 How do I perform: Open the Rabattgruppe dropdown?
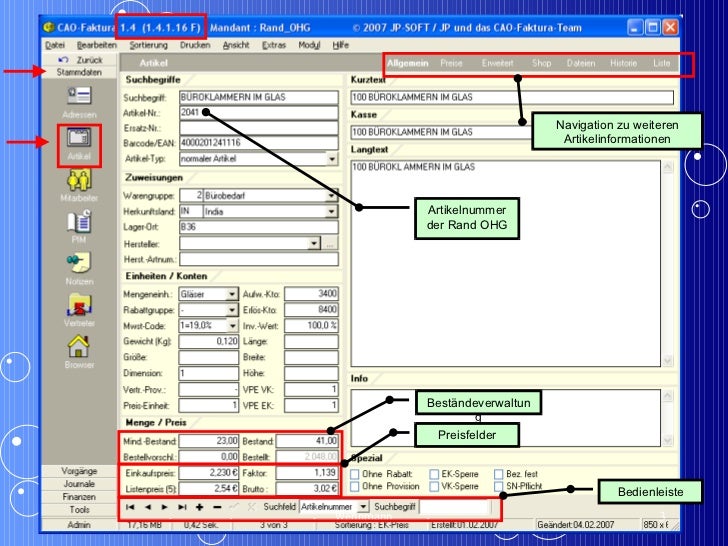click(x=232, y=310)
